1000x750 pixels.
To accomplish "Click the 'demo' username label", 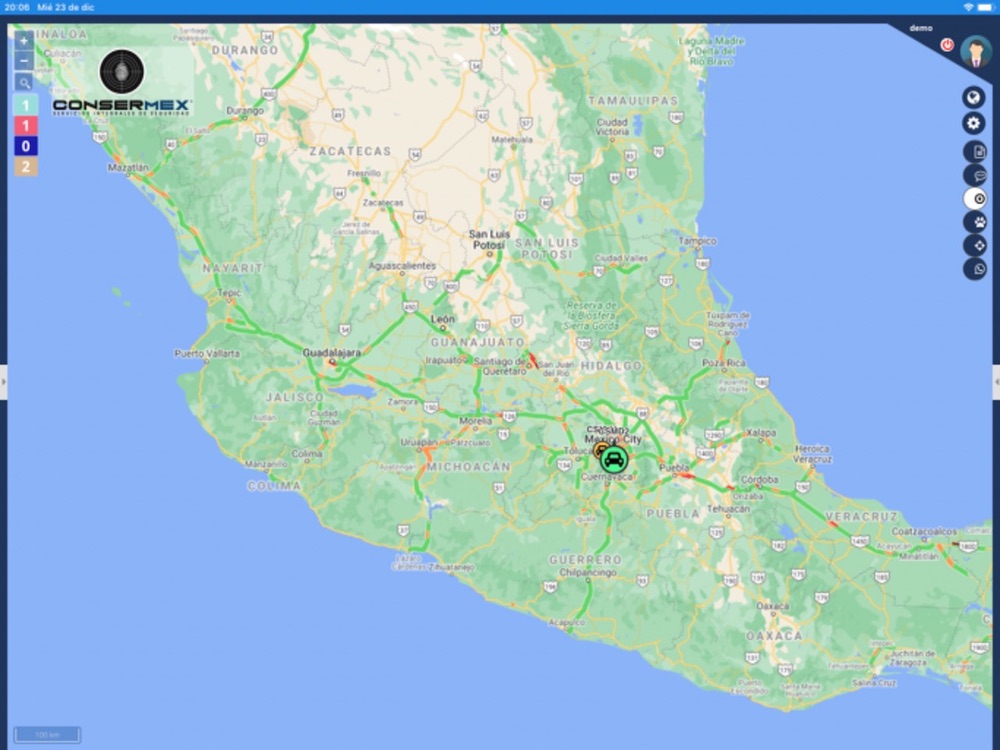I will (x=920, y=28).
